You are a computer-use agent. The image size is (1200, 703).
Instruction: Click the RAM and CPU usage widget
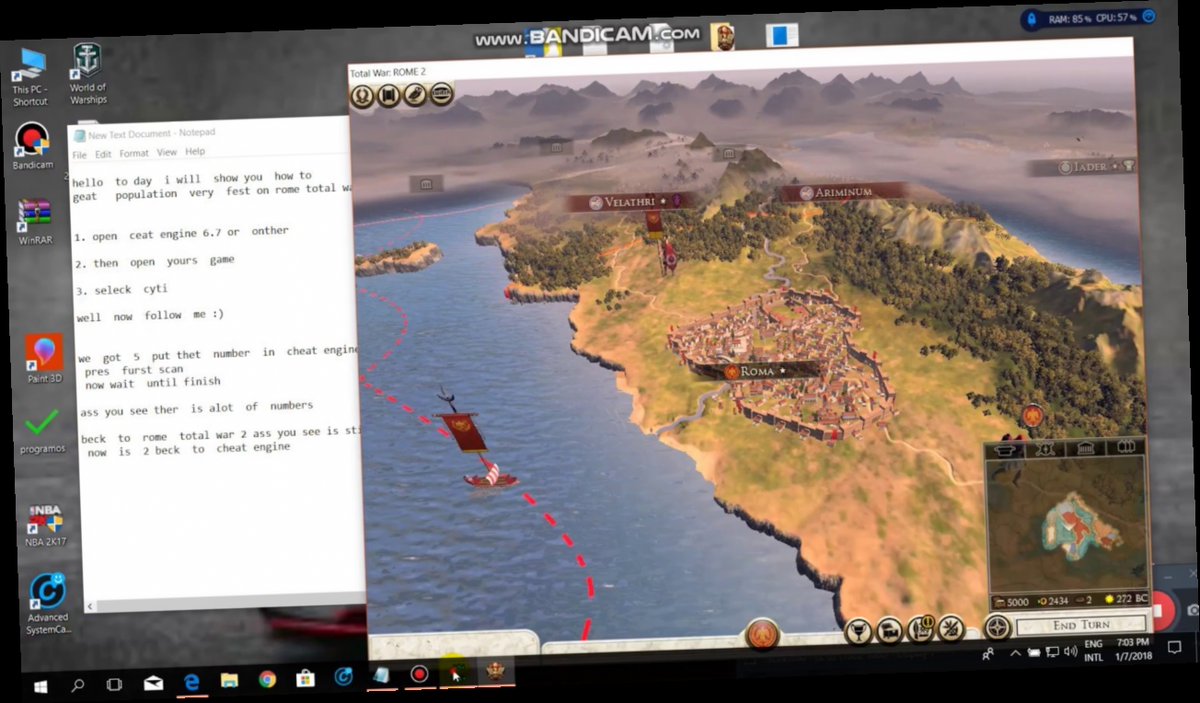point(1089,17)
